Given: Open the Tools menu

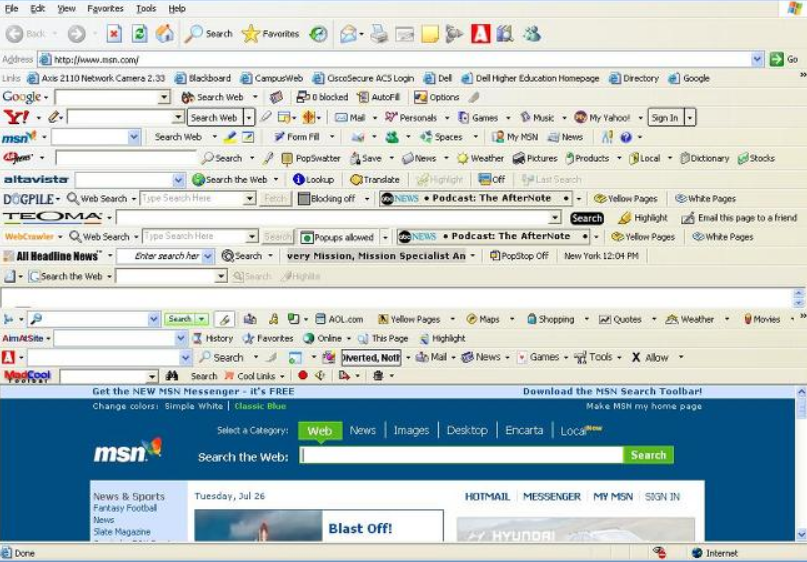Looking at the screenshot, I should (146, 9).
